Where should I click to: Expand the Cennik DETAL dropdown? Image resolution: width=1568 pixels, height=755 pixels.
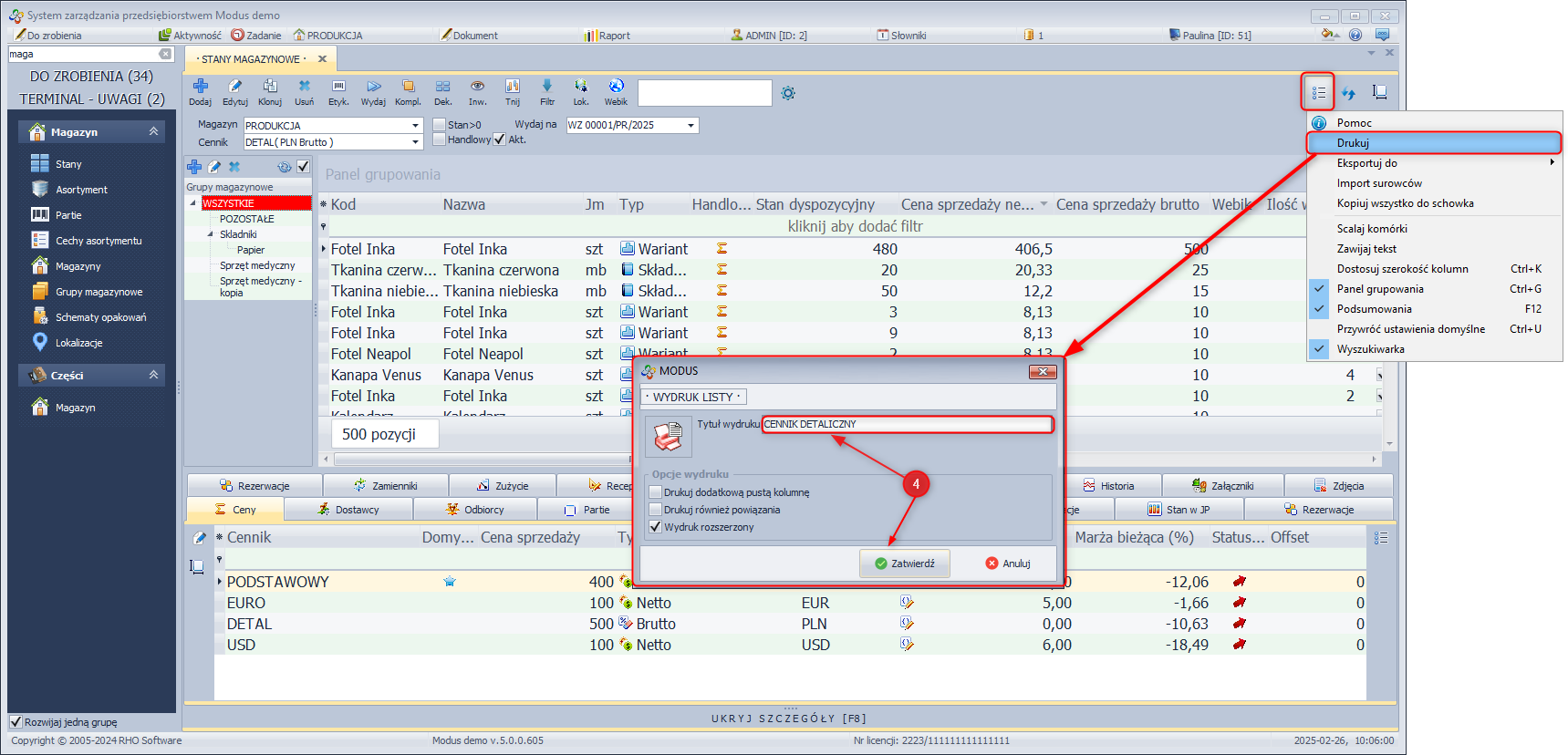(415, 142)
